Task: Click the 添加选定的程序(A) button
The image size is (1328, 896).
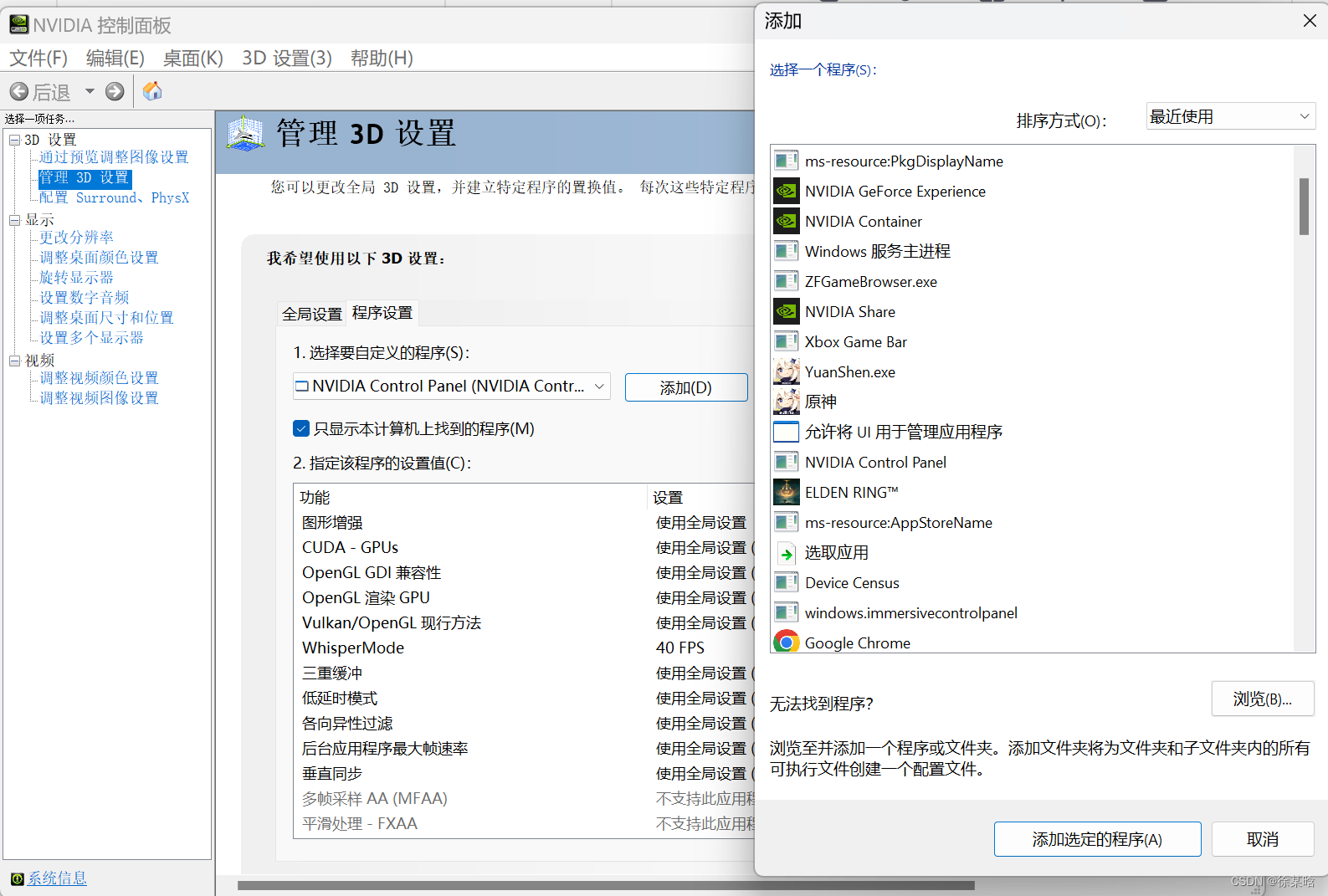Action: [x=1097, y=839]
